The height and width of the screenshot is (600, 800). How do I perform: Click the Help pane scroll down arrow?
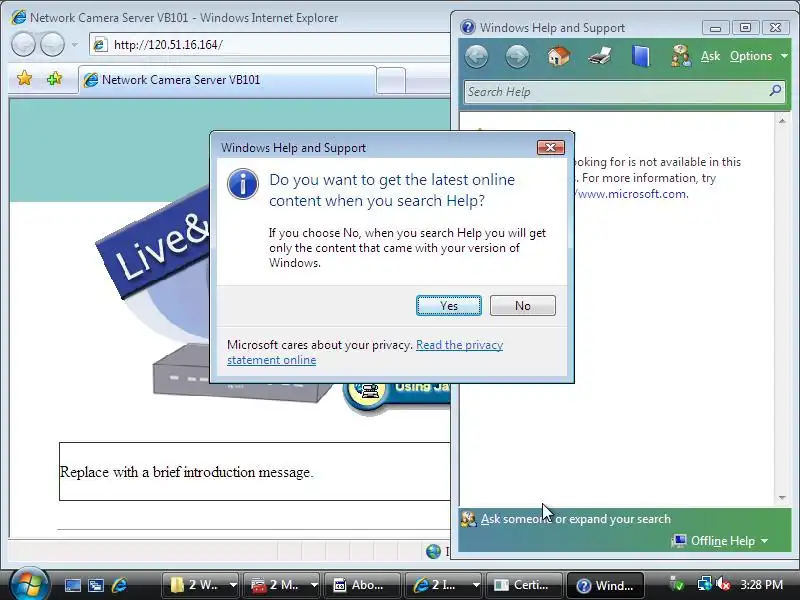(782, 497)
